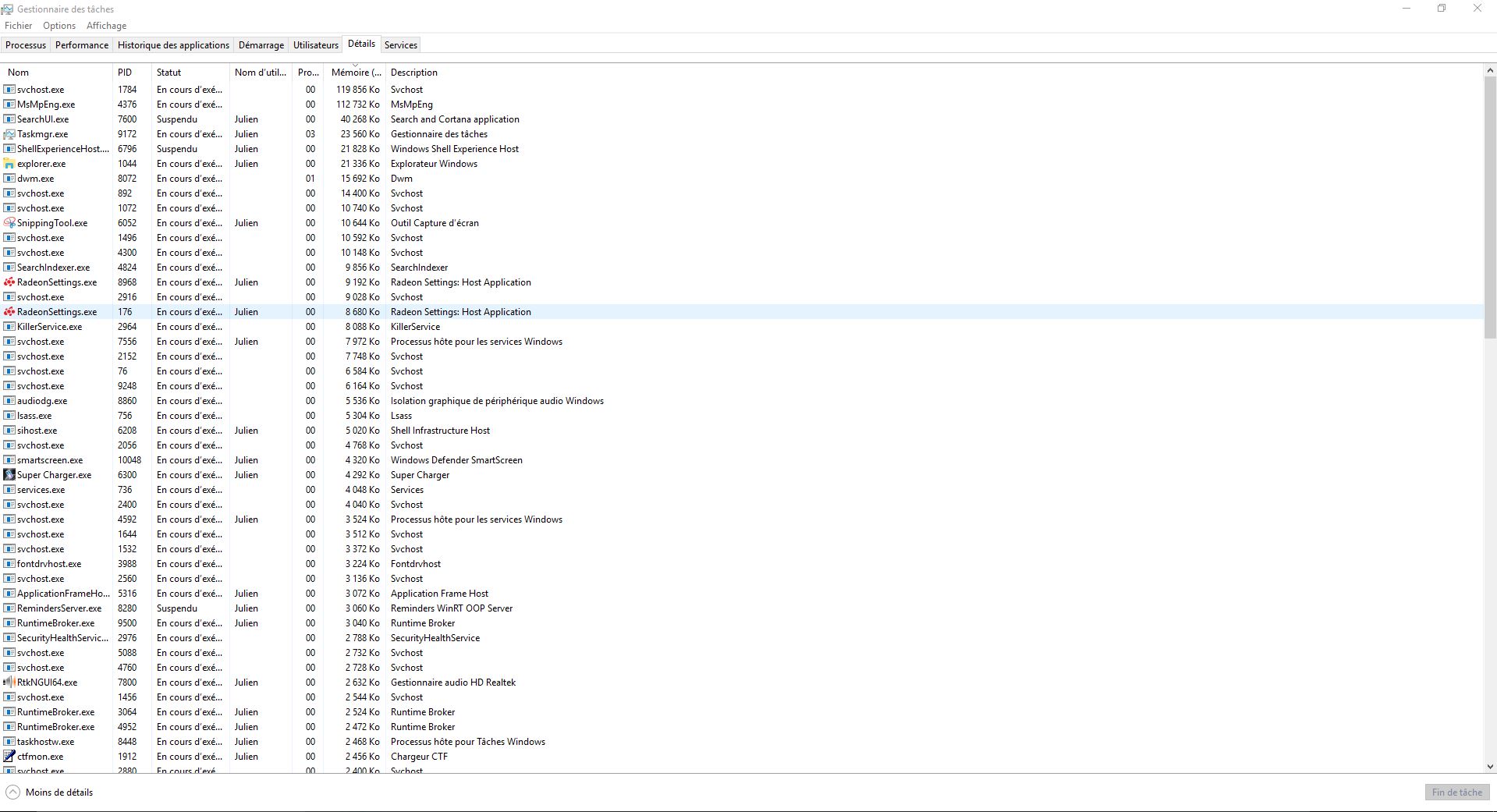Click the ApplicationFrameHo... process name
Image resolution: width=1497 pixels, height=812 pixels.
click(x=63, y=594)
